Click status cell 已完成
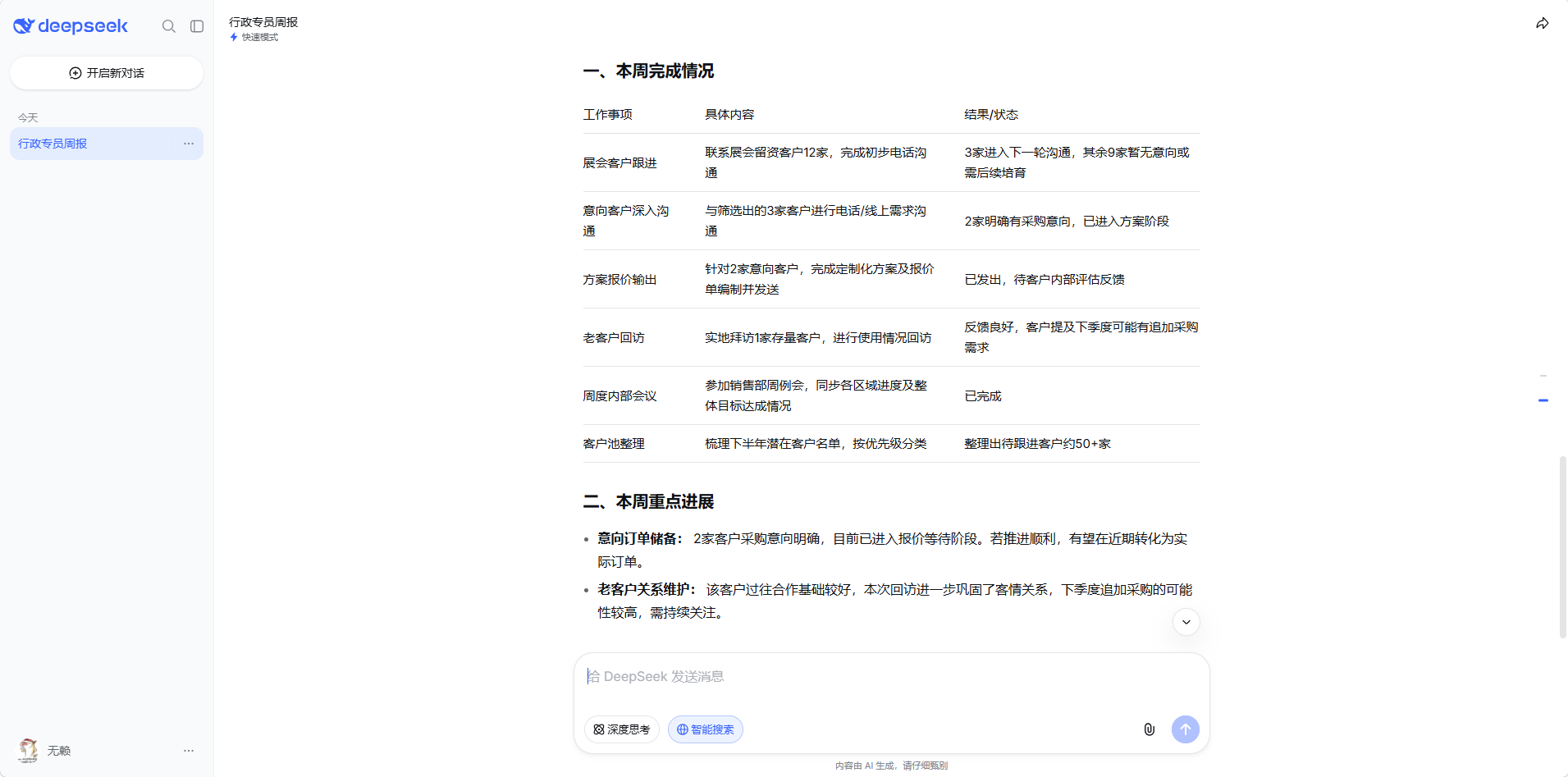This screenshot has width=1568, height=777. [x=983, y=396]
